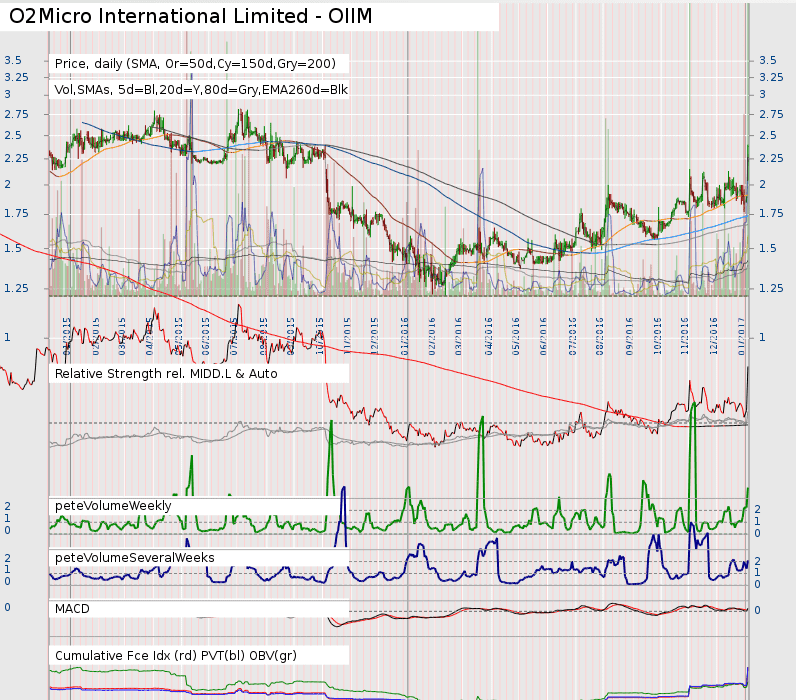The width and height of the screenshot is (796, 700).
Task: Click the 11/2015 date label
Action: coord(348,336)
